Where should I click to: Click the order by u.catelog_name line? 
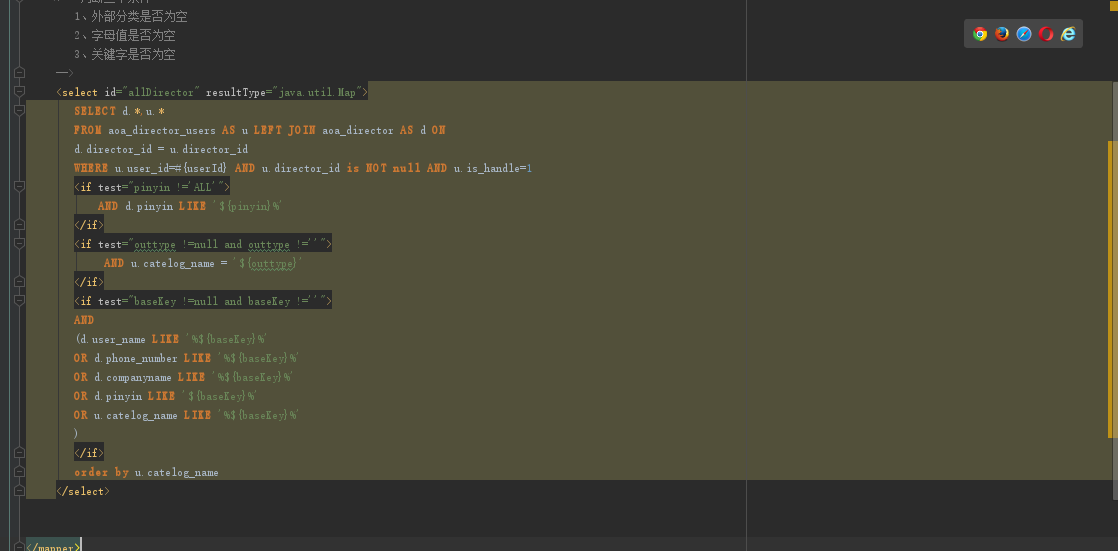[x=146, y=472]
